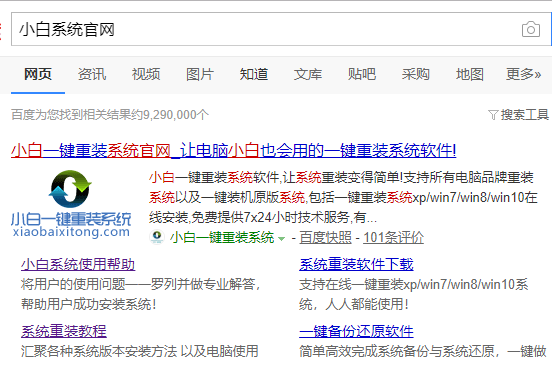Expand the 更多» menu
The height and width of the screenshot is (365, 552).
click(523, 74)
